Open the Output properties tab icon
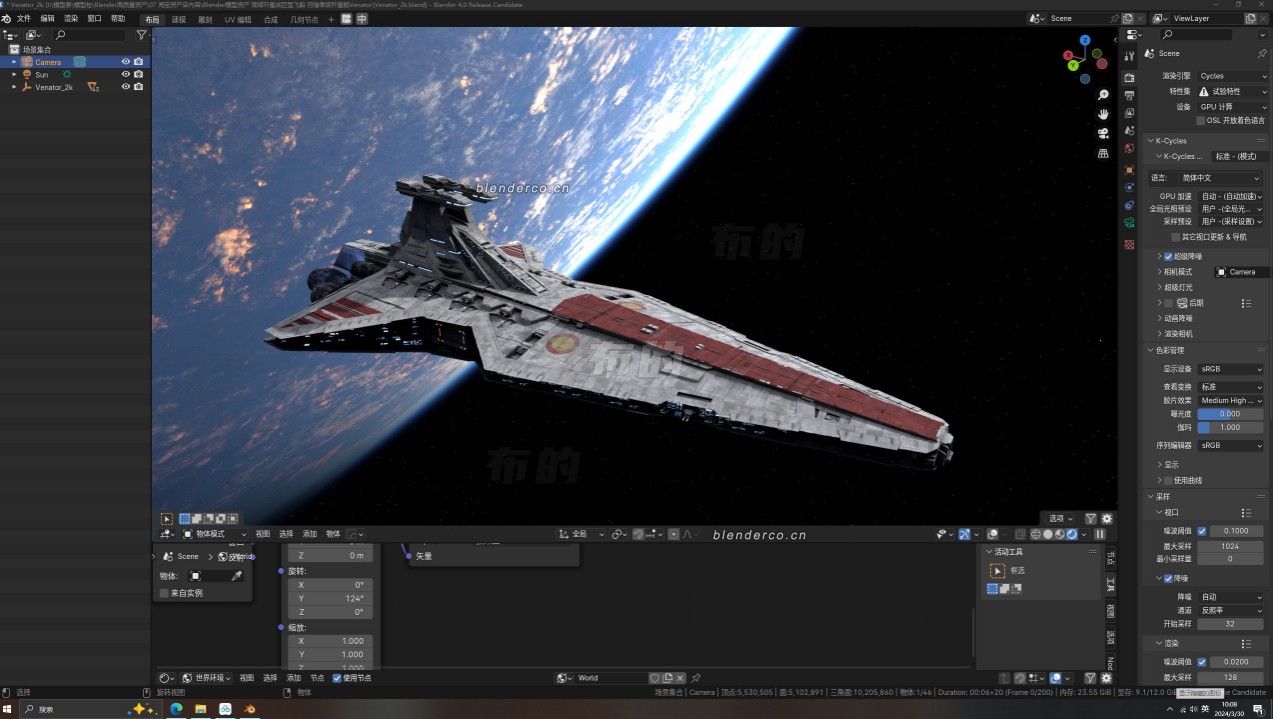 point(1129,95)
